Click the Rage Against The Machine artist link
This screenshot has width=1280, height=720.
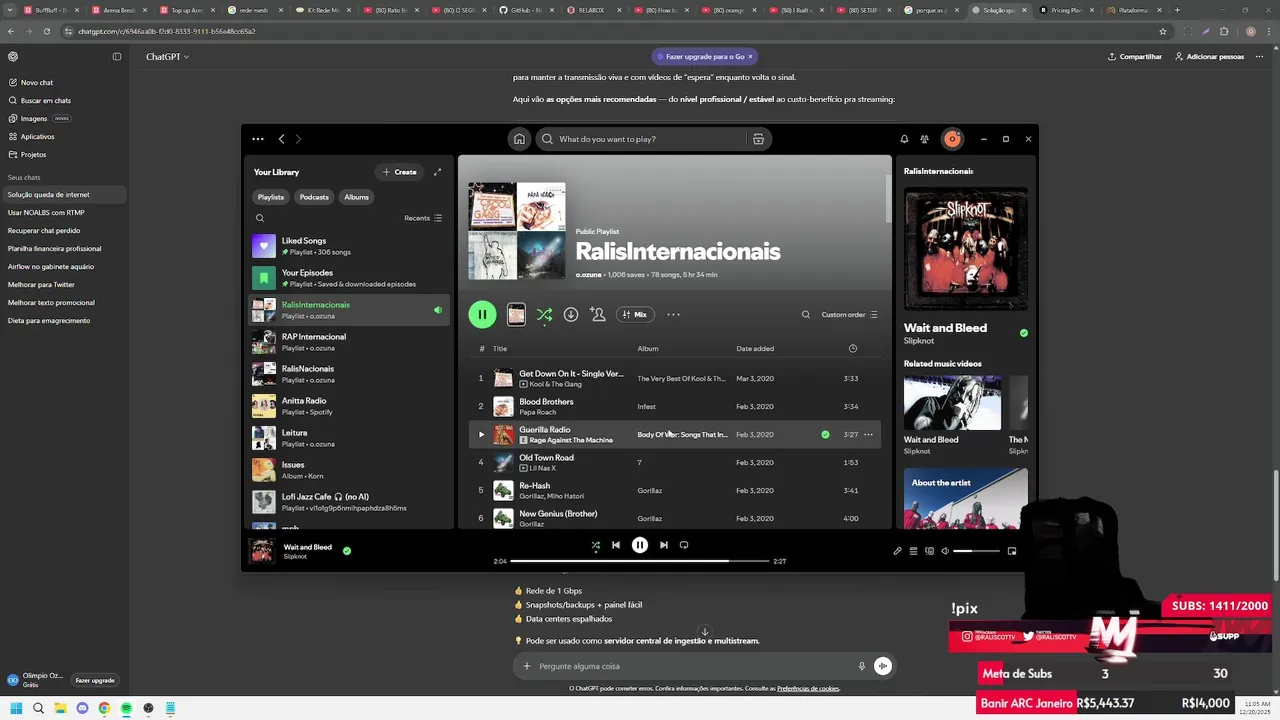coord(571,440)
